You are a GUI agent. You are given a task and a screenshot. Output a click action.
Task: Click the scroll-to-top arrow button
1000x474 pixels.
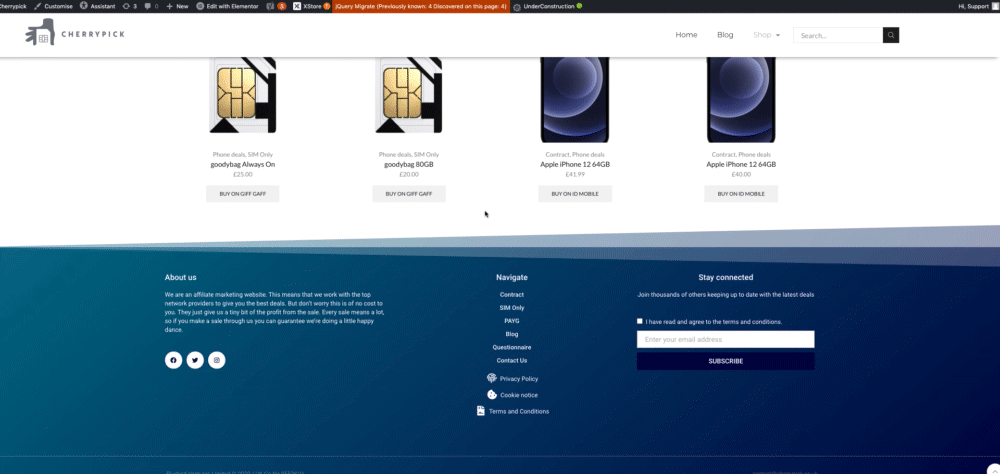pyautogui.click(x=993, y=469)
